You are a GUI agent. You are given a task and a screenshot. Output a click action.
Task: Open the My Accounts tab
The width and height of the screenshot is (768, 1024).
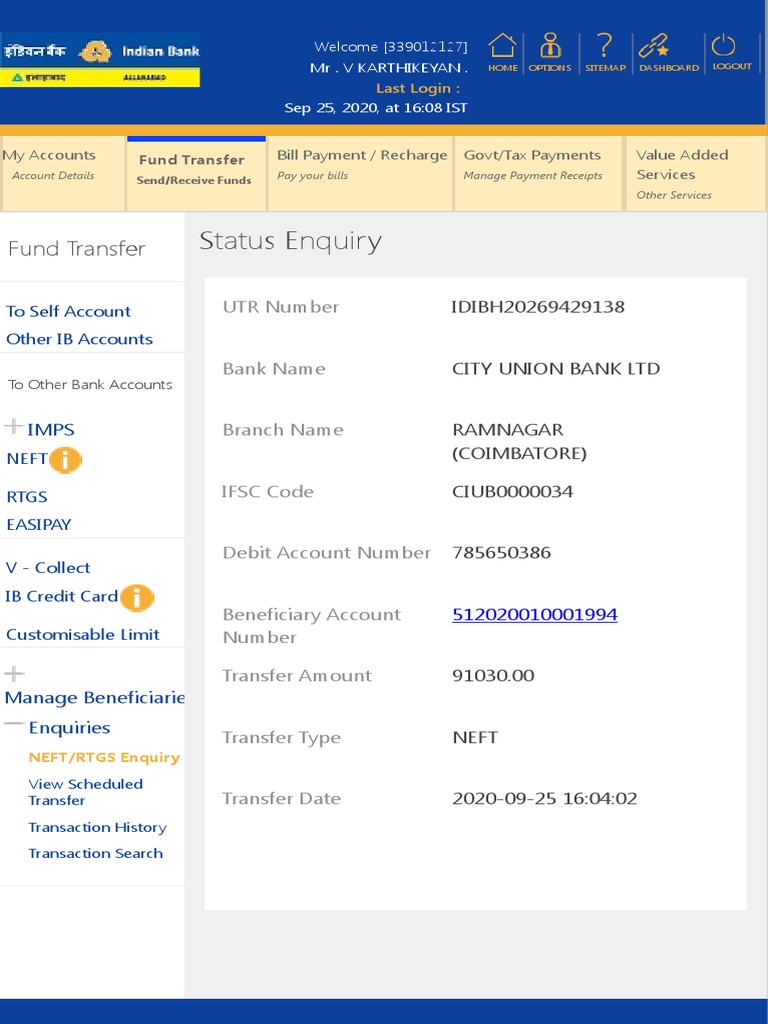[63, 173]
